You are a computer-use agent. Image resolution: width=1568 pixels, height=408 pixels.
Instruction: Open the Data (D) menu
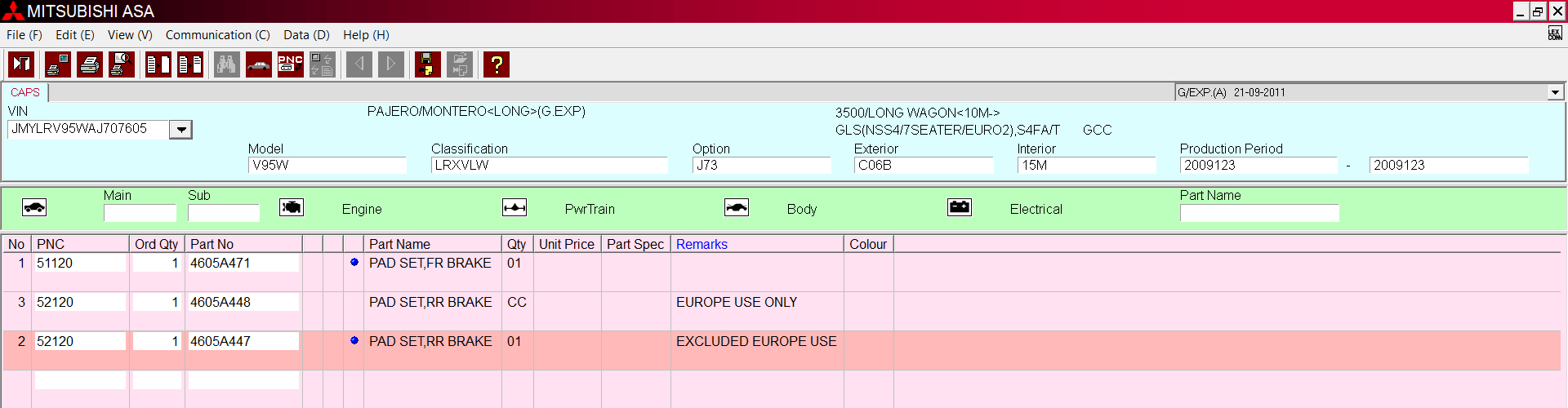pos(306,35)
